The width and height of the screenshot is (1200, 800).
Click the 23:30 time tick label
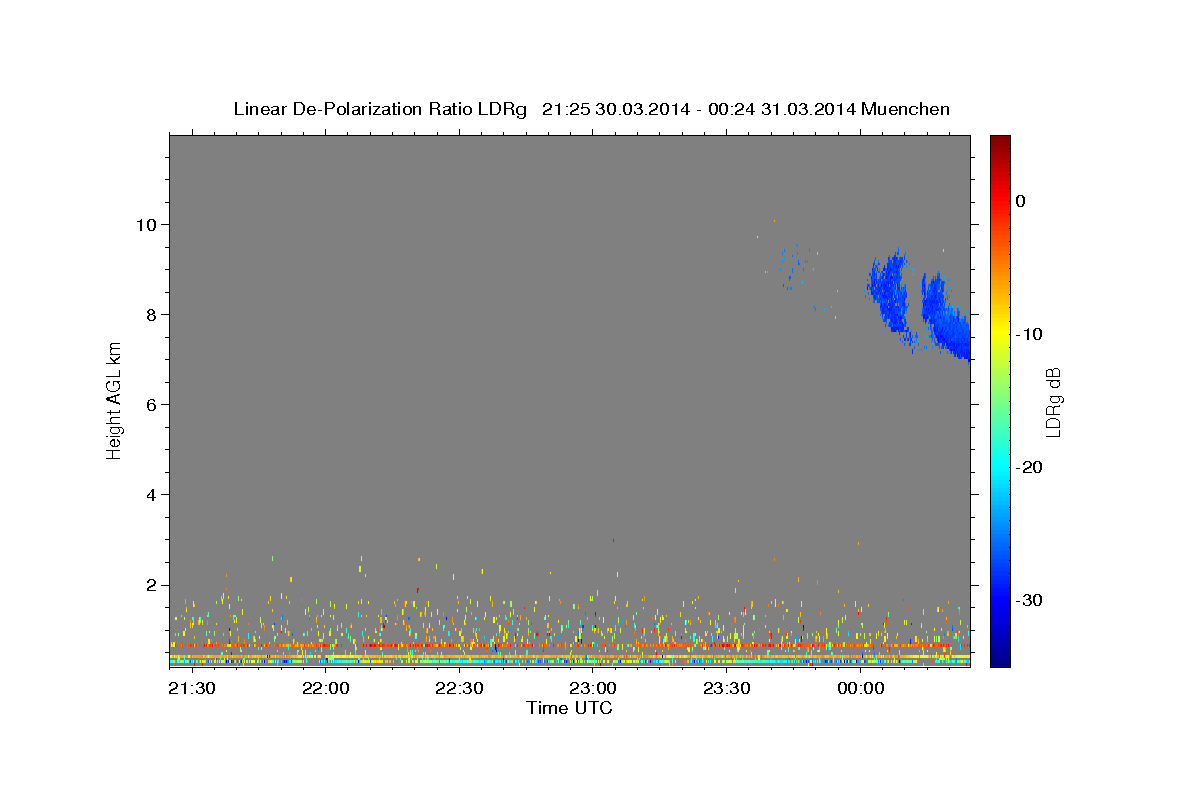pos(727,689)
